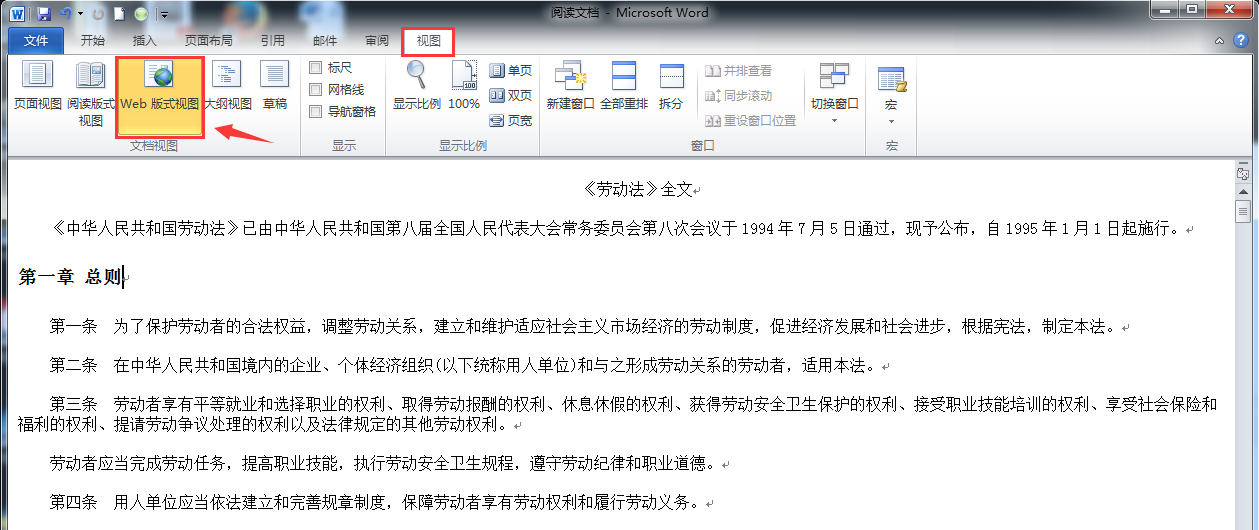
Task: Click Reset Window Position (重设窗口位置)
Action: [x=751, y=121]
